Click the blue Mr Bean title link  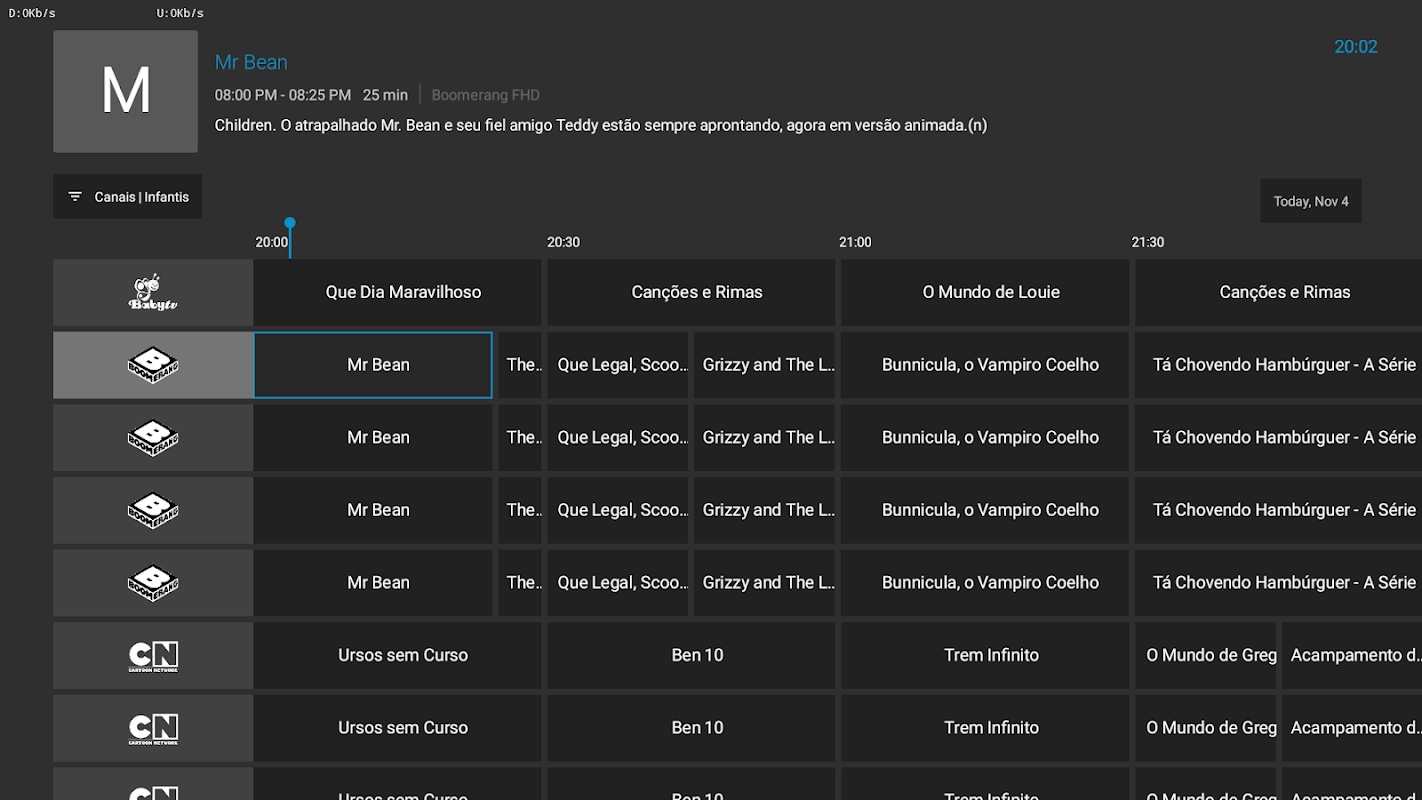[x=251, y=62]
